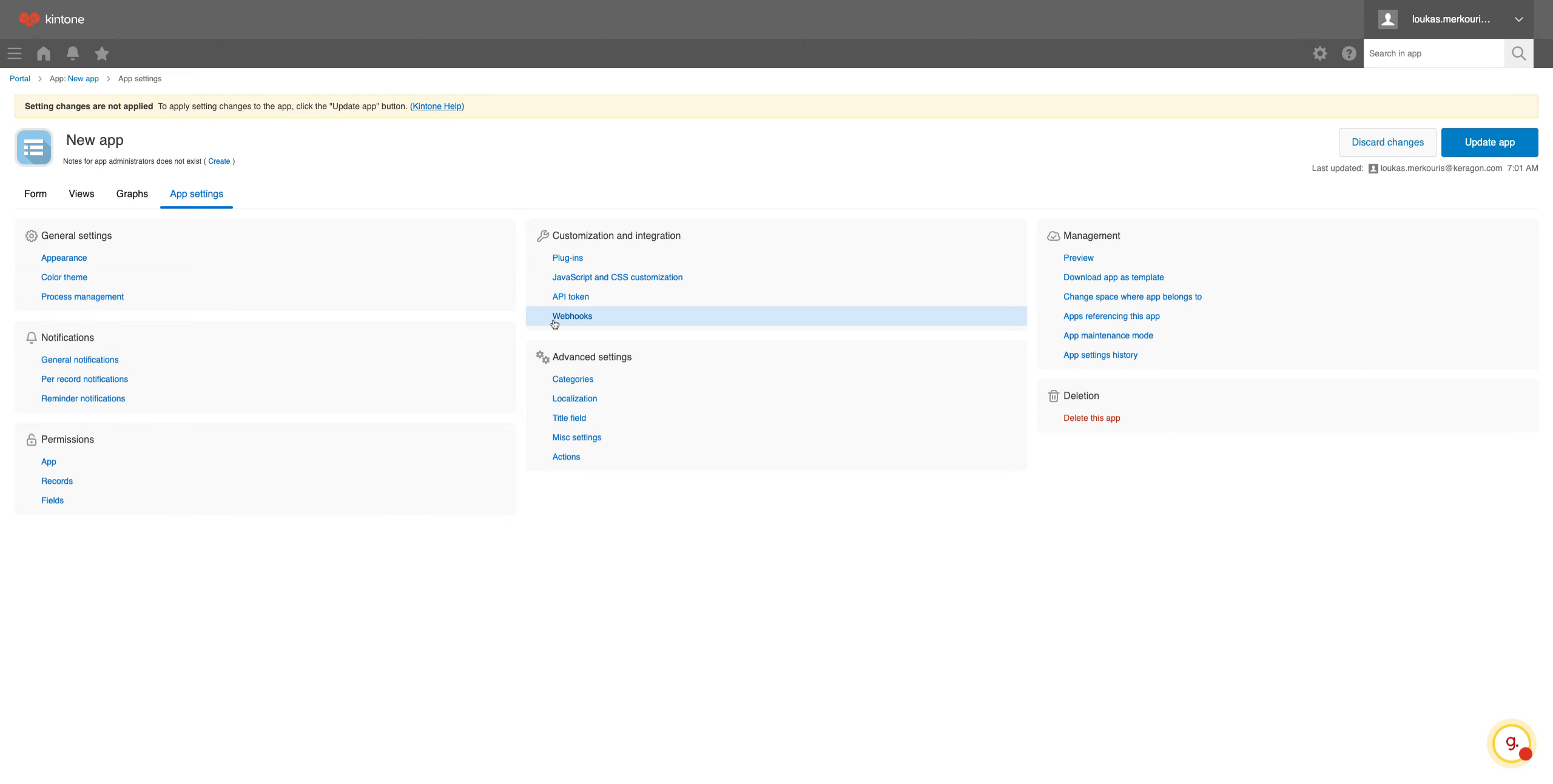Open JavaScript and CSS customization

coord(617,277)
